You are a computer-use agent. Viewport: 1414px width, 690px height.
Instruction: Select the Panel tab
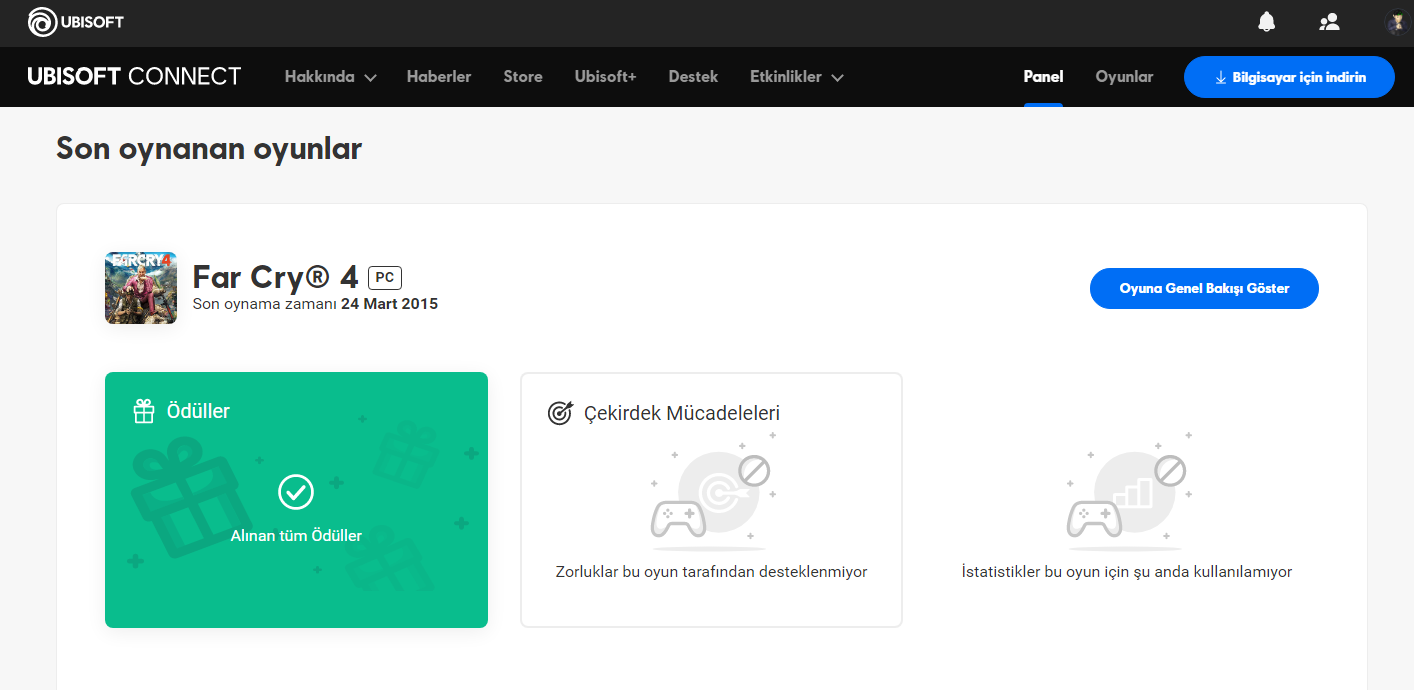[1043, 77]
